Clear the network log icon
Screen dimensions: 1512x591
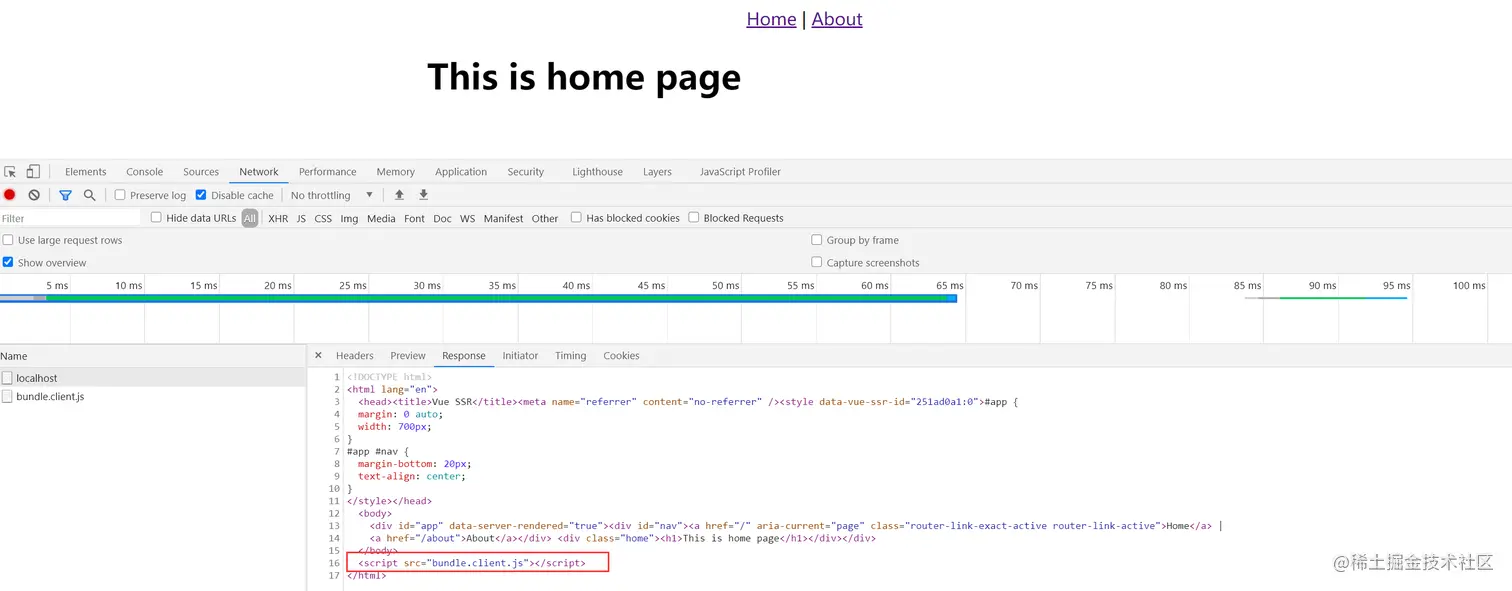pos(34,195)
